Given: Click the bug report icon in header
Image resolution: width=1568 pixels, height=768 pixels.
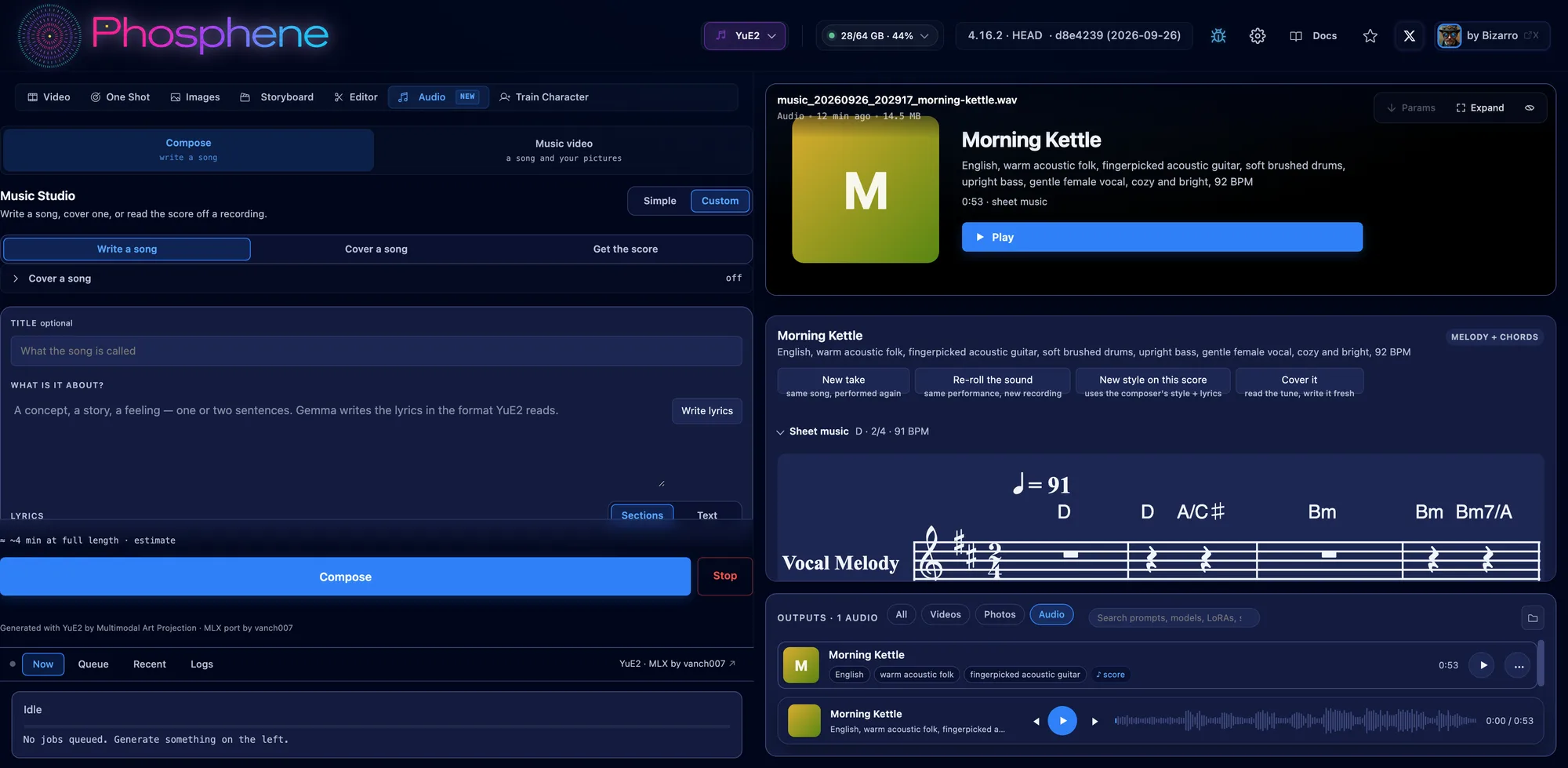Looking at the screenshot, I should 1218,36.
